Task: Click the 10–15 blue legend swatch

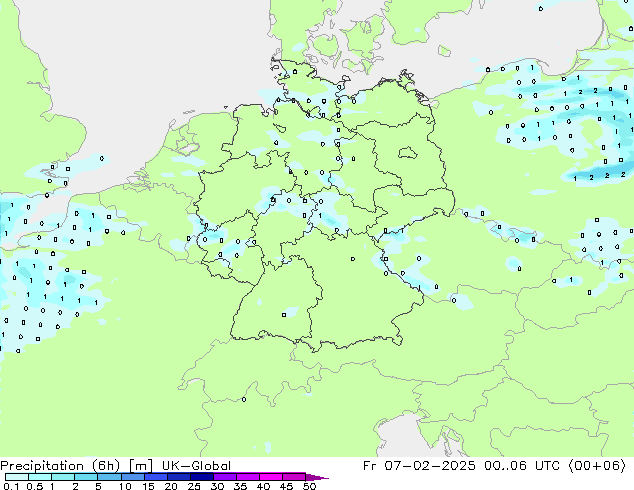Action: pos(133,477)
